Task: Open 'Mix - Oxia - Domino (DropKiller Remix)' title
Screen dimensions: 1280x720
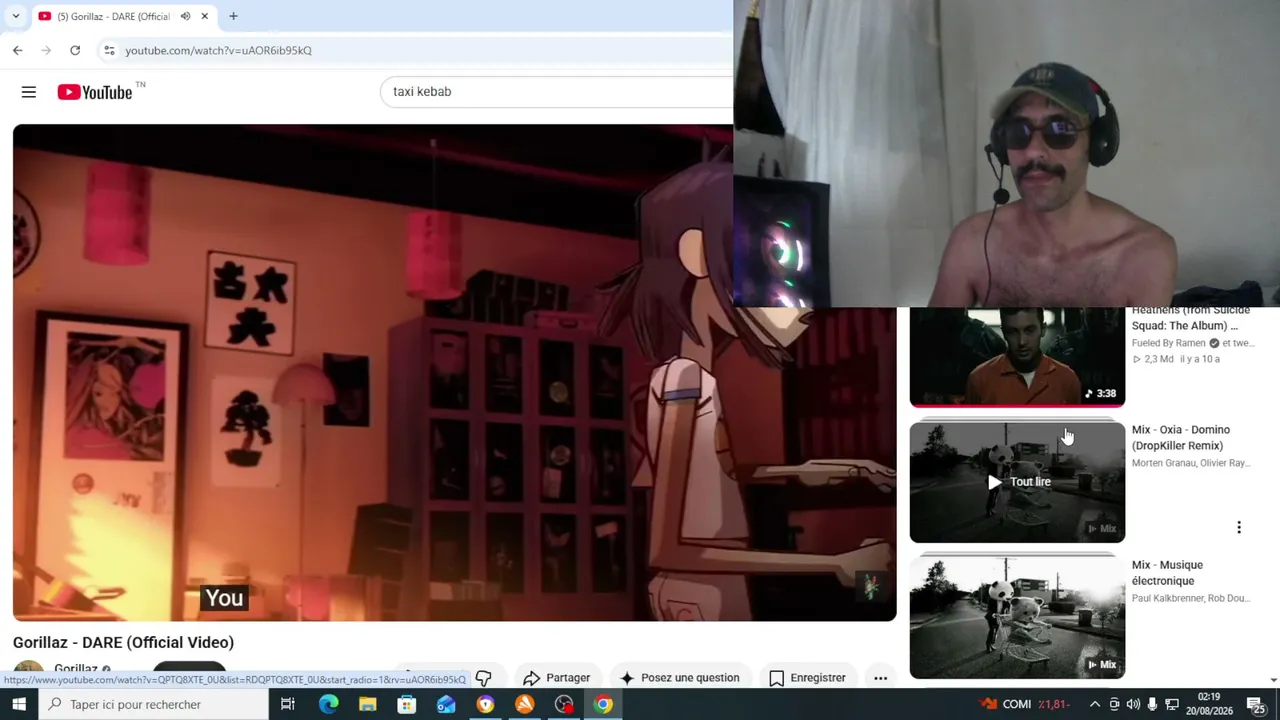Action: pyautogui.click(x=1181, y=438)
